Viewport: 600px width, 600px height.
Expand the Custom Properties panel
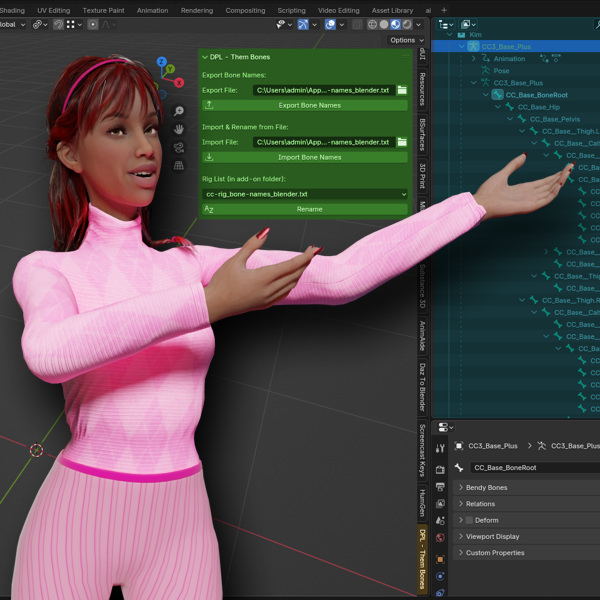point(461,553)
